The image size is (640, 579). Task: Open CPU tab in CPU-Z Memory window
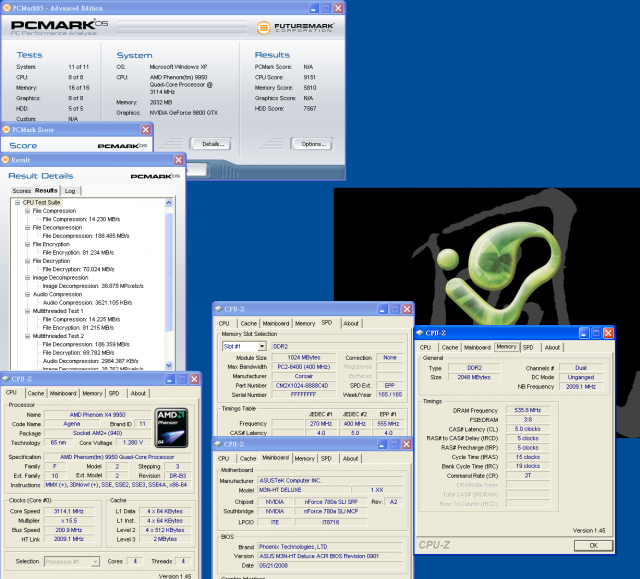[425, 347]
